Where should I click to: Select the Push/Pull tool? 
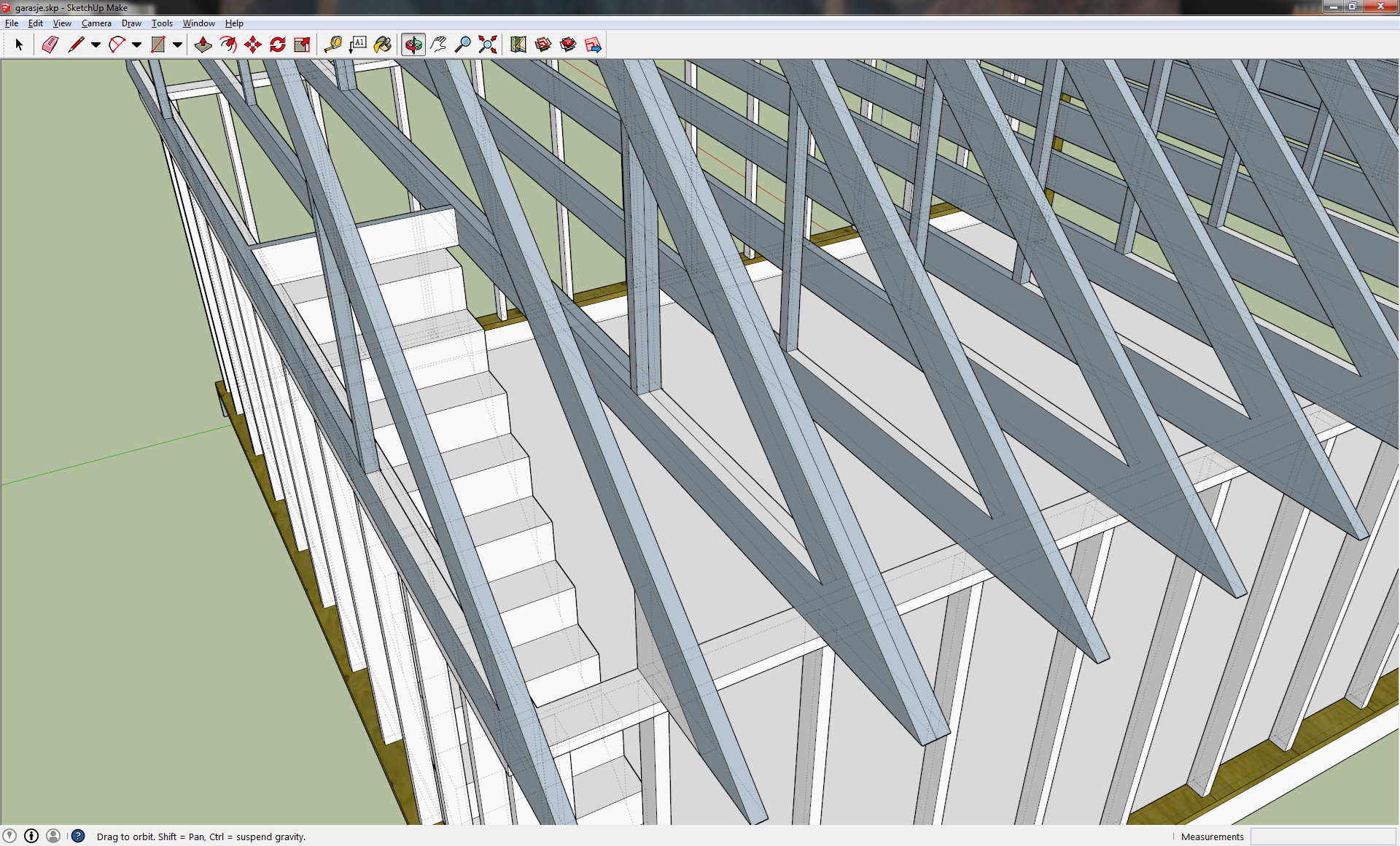(203, 45)
